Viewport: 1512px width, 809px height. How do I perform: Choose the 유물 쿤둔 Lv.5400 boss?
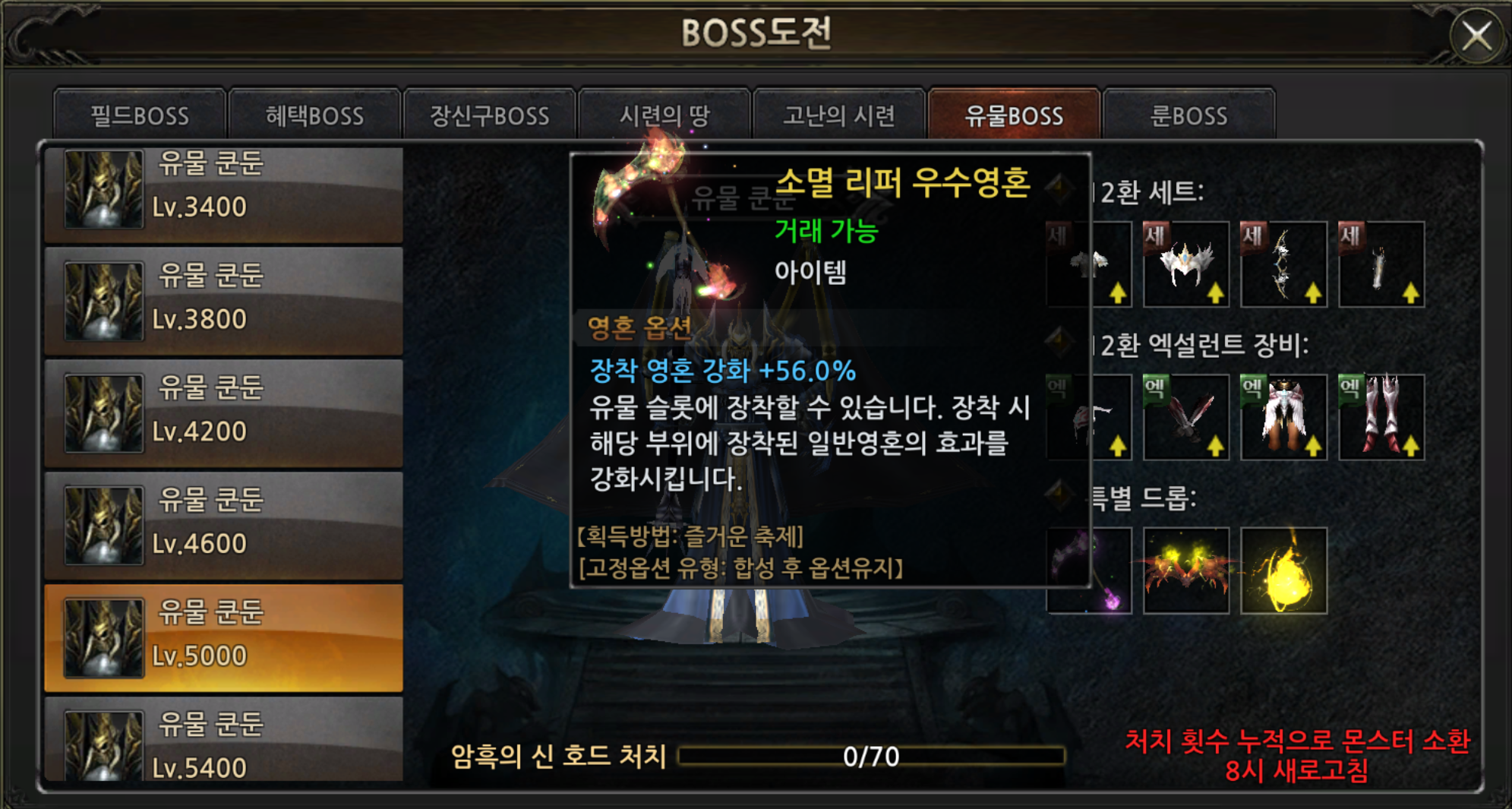(223, 739)
